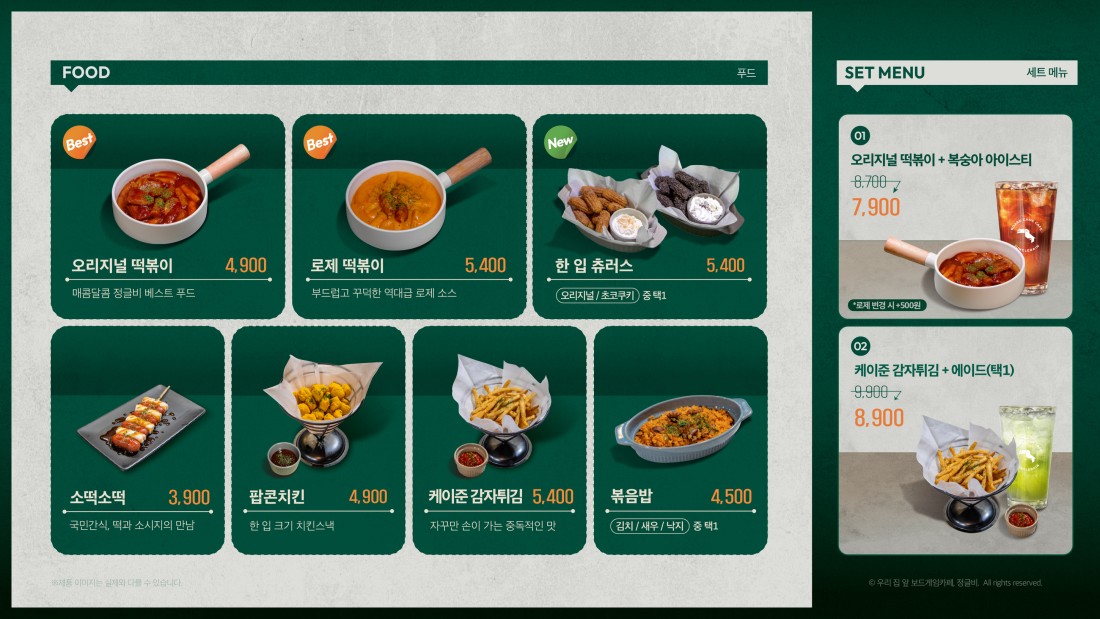This screenshot has height=619, width=1100.
Task: Click the 4,900 price of 오리지널 떡볶이
Action: [x=246, y=265]
